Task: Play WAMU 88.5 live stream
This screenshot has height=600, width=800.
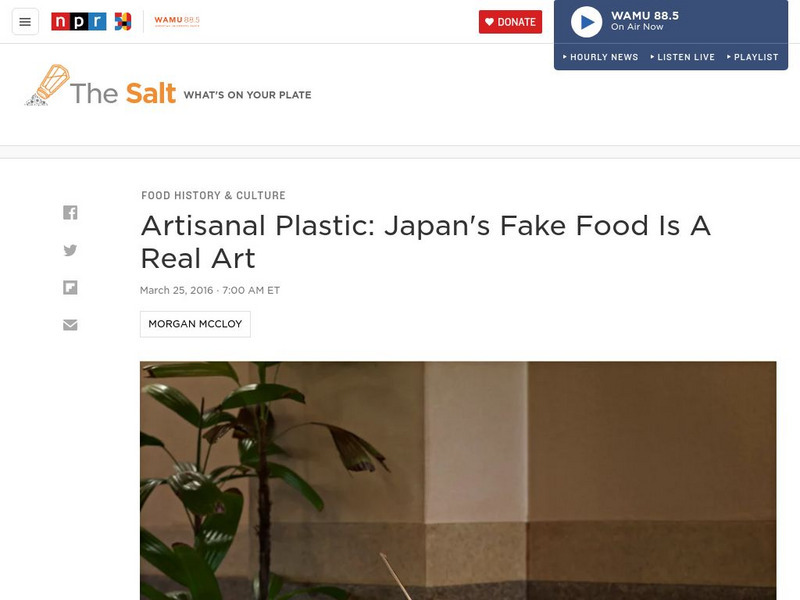Action: 586,22
